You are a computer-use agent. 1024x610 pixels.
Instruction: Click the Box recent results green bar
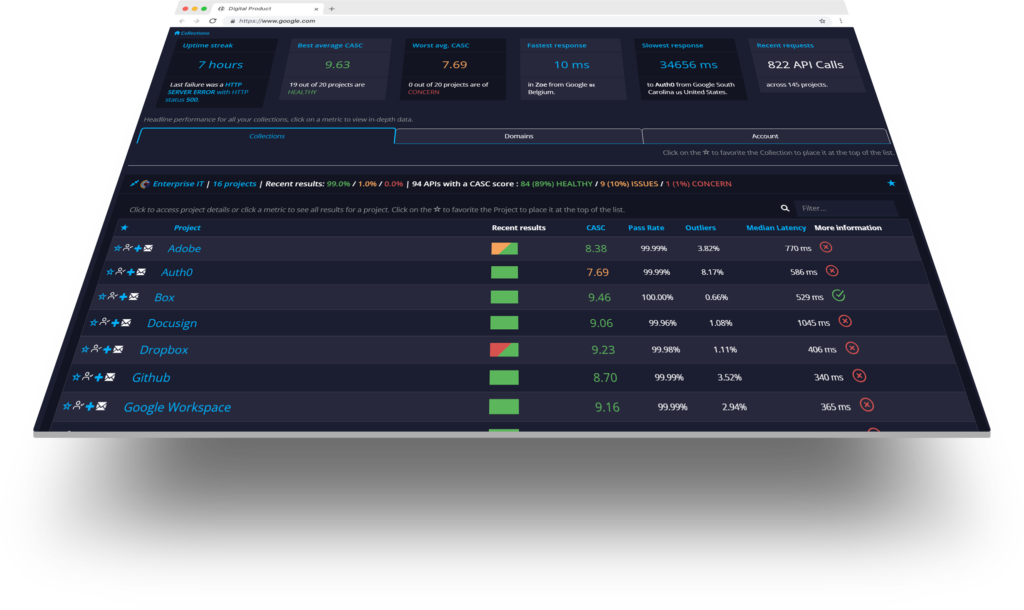[504, 297]
